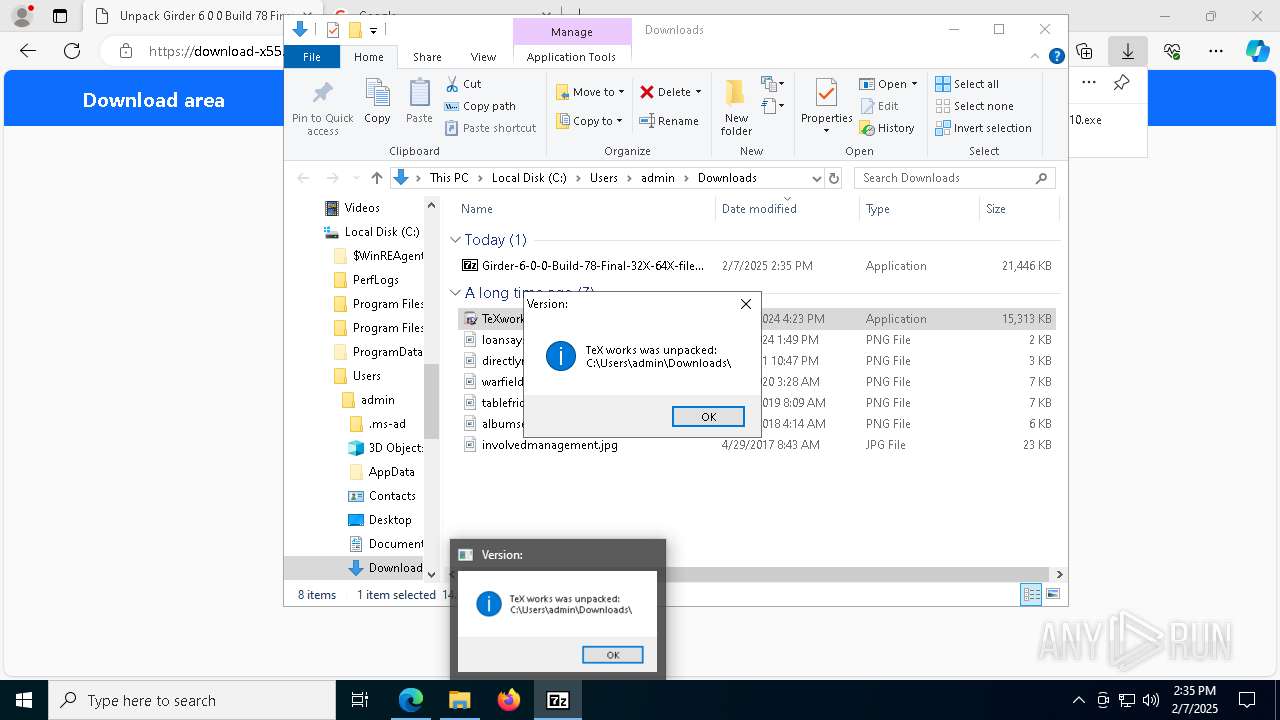Open File Explorer from taskbar
Viewport: 1280px width, 720px height.
(x=460, y=700)
